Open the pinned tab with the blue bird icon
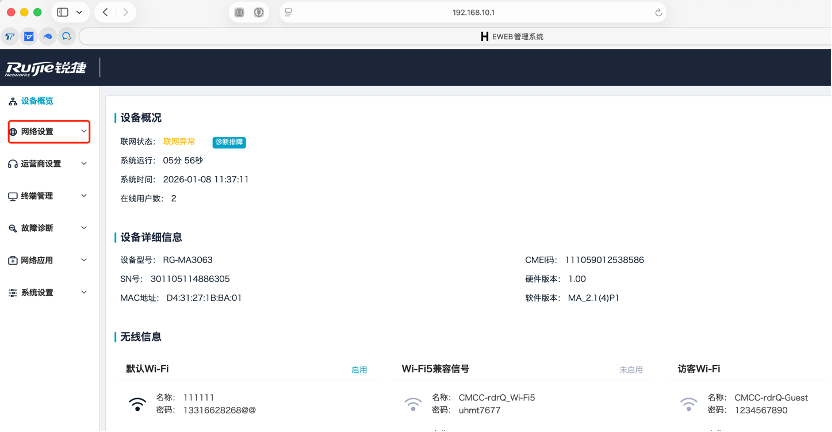Viewport: 832px width, 432px height. pyautogui.click(x=48, y=37)
